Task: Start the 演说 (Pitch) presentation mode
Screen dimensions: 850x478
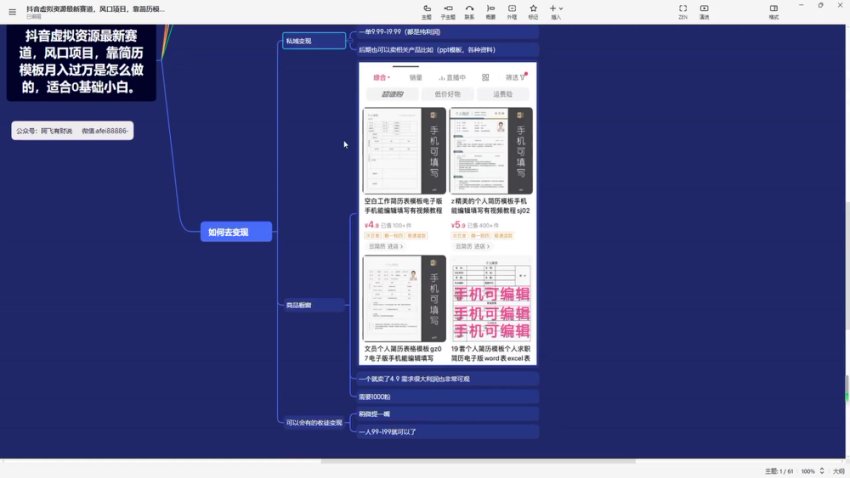Action: tap(704, 10)
